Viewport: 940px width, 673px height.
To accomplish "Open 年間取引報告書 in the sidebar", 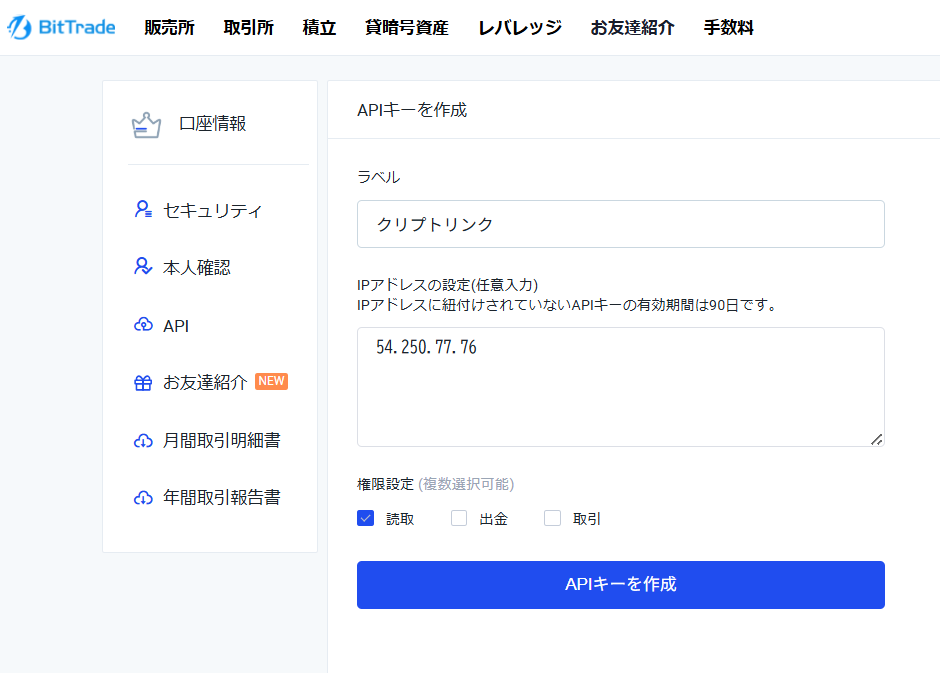I will (x=222, y=497).
